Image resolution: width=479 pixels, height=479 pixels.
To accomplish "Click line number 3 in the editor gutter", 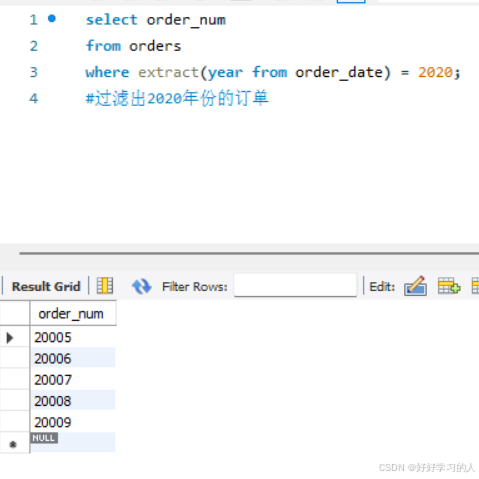I will click(34, 72).
